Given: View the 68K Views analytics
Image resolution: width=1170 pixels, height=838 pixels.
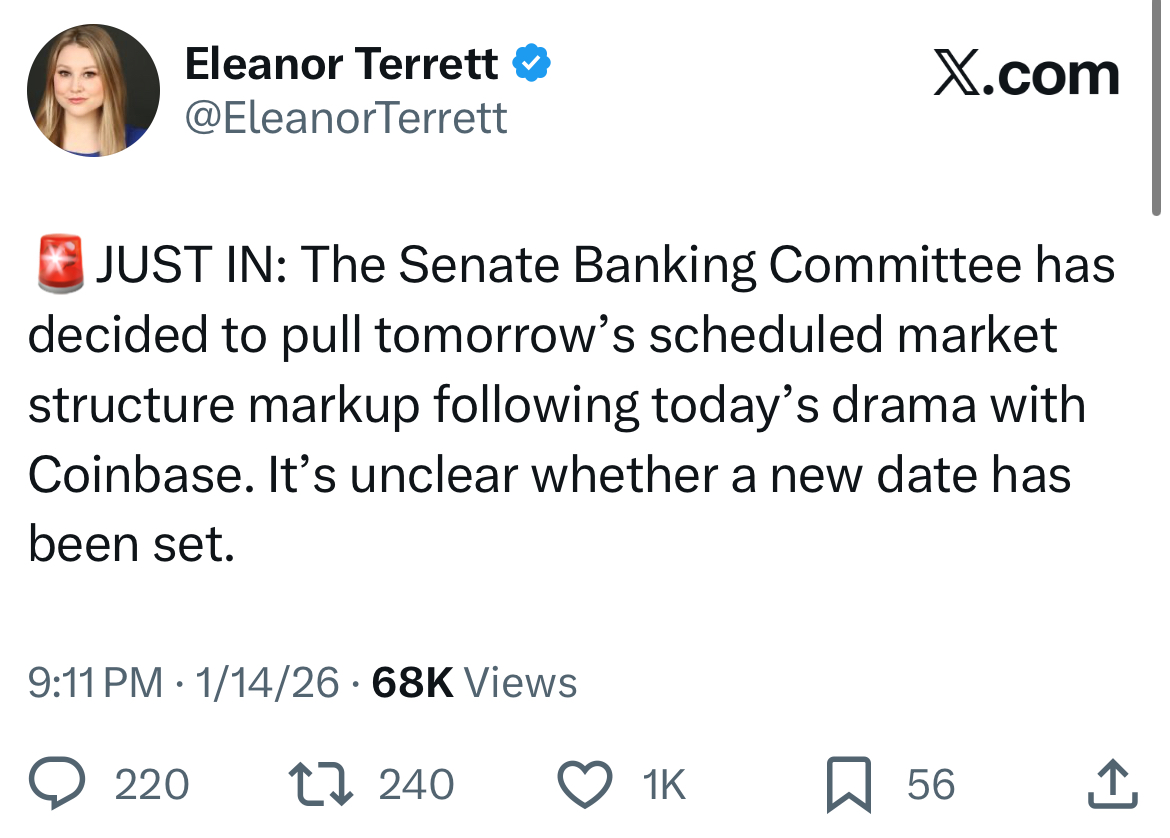Looking at the screenshot, I should click(475, 682).
